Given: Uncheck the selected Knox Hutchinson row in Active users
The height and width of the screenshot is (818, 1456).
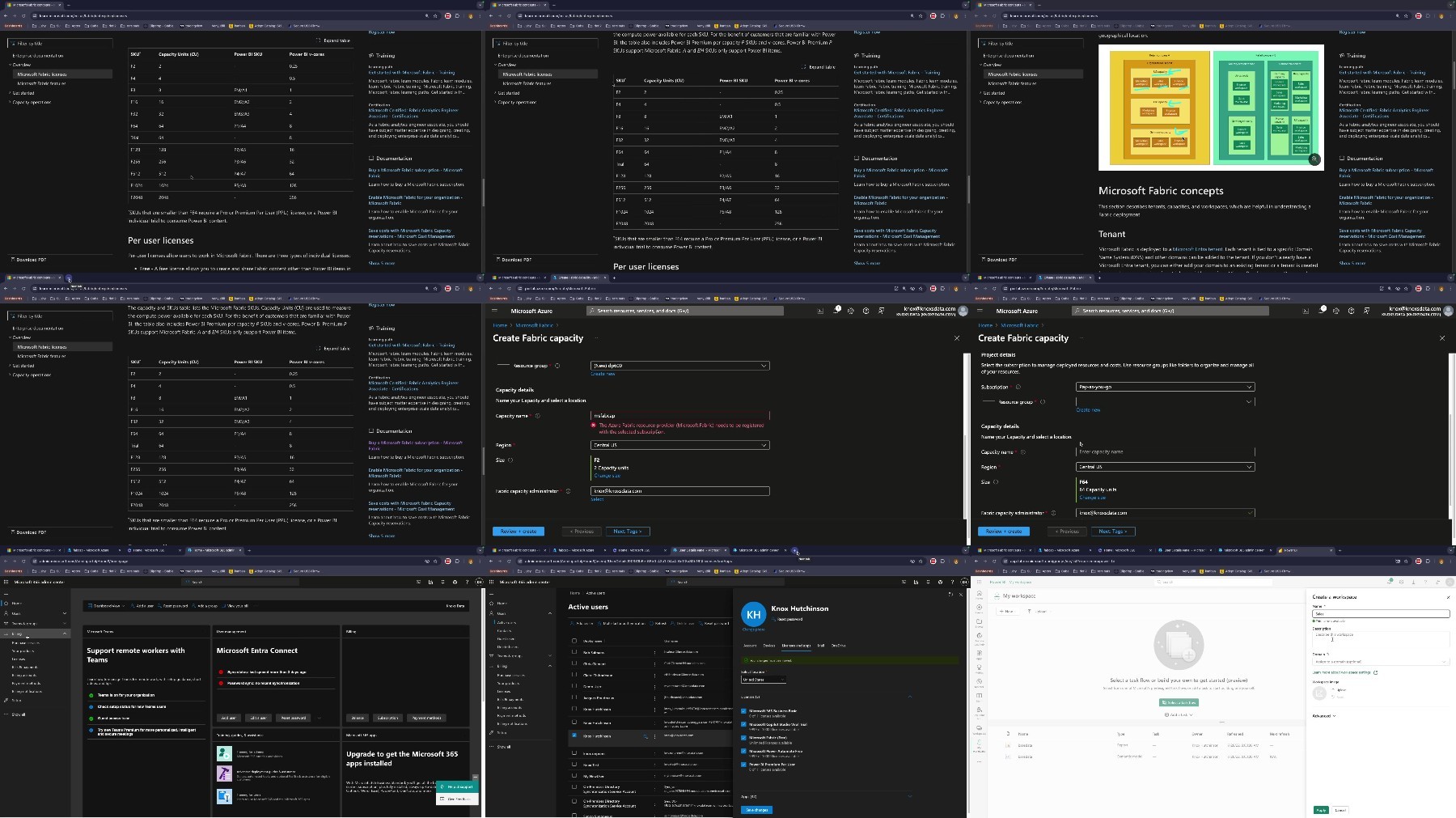Looking at the screenshot, I should click(x=574, y=735).
